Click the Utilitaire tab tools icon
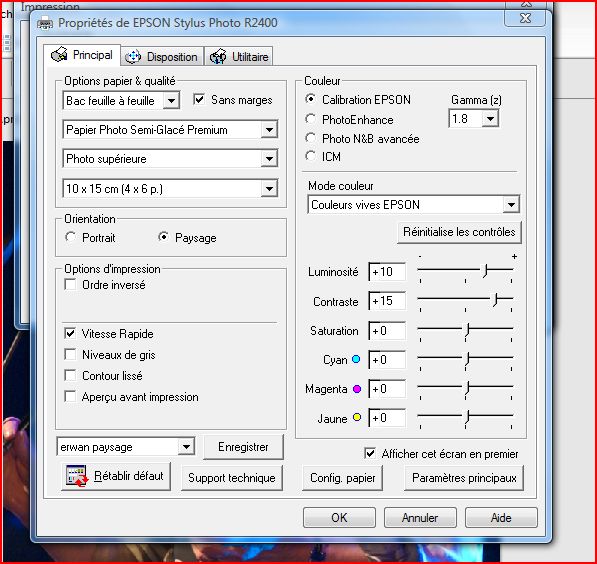 [x=218, y=56]
